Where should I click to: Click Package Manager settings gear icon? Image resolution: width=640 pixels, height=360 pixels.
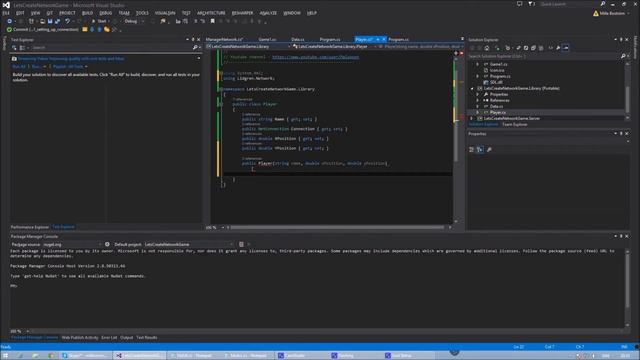click(x=107, y=244)
